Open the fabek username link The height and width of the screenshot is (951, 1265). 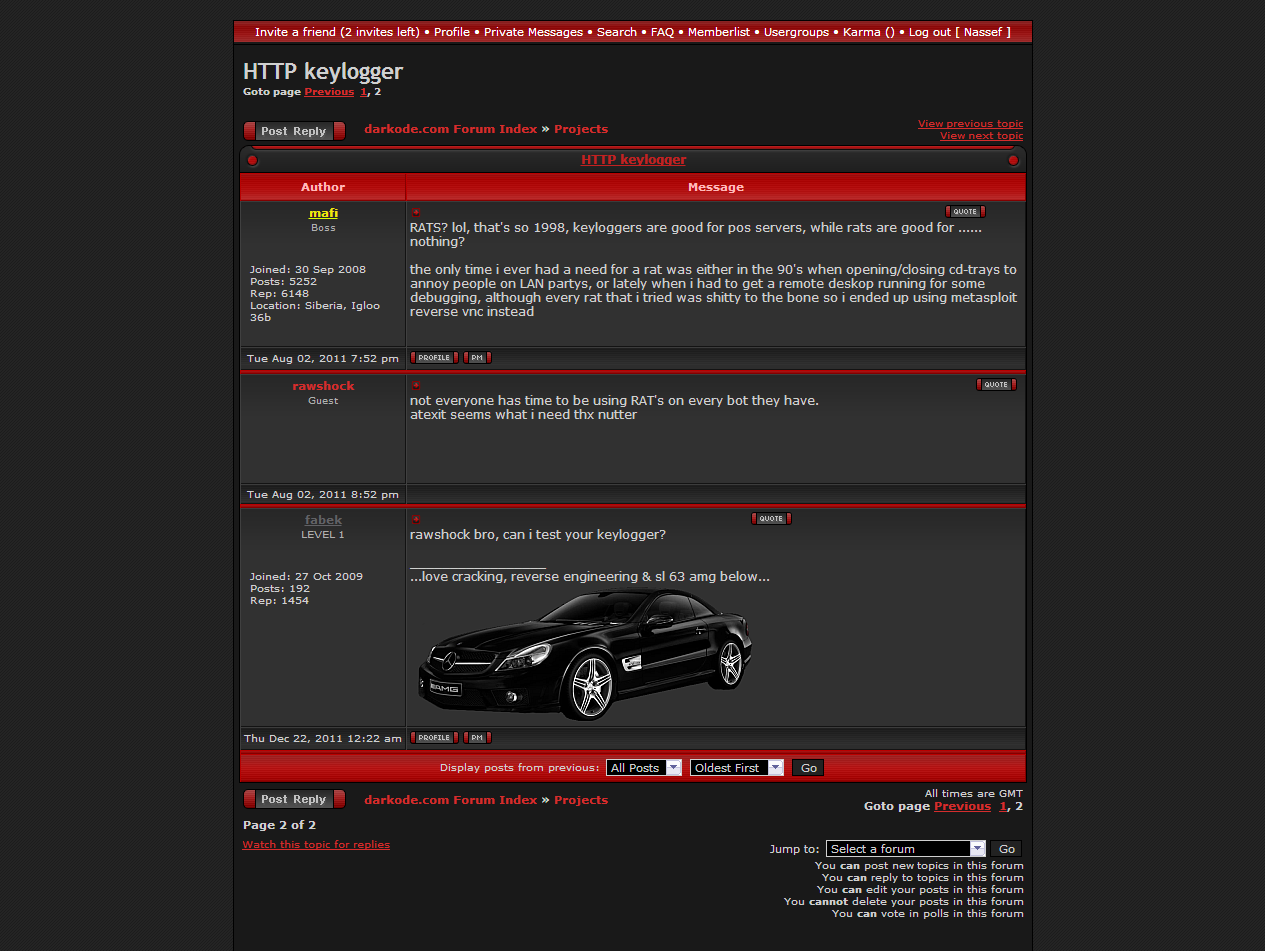click(323, 520)
